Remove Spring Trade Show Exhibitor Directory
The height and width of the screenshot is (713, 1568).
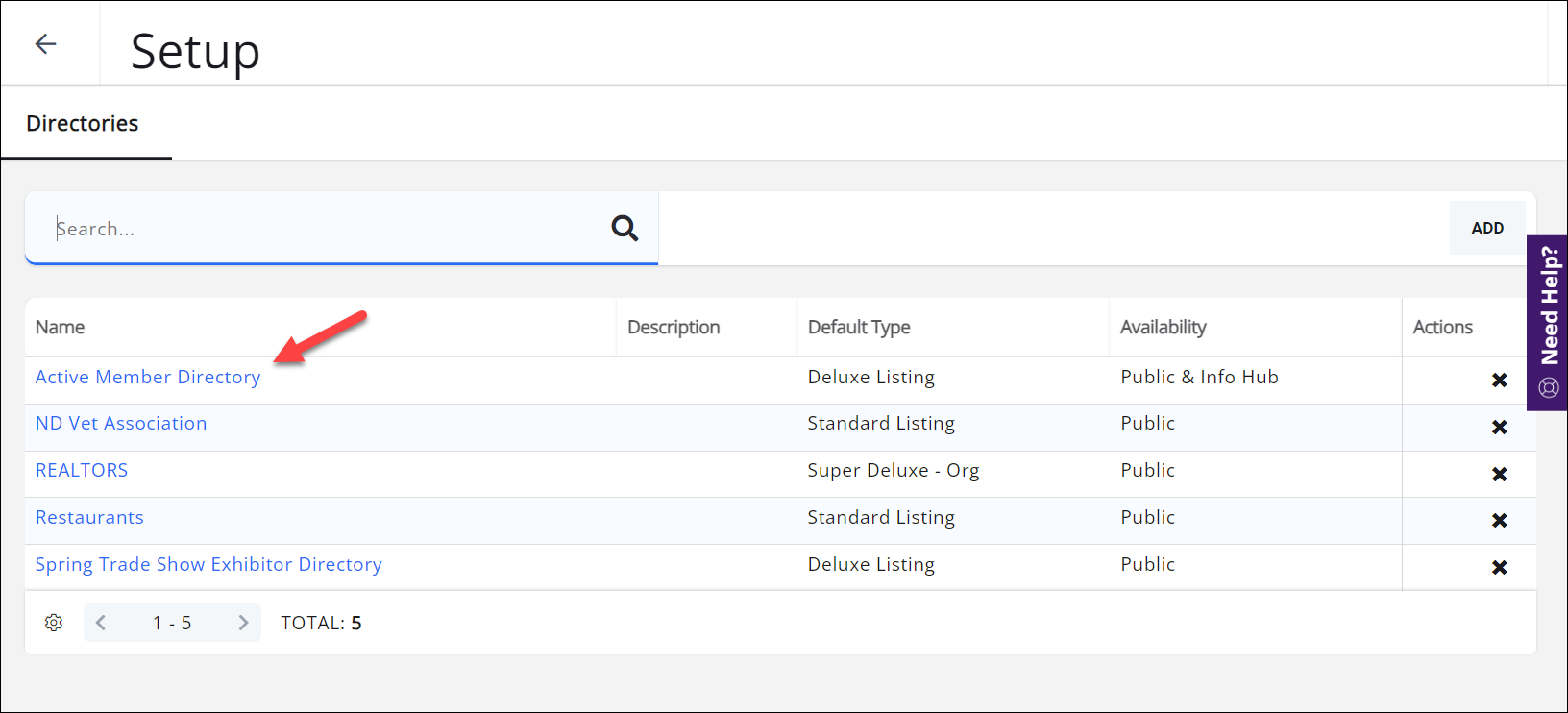[x=1499, y=568]
